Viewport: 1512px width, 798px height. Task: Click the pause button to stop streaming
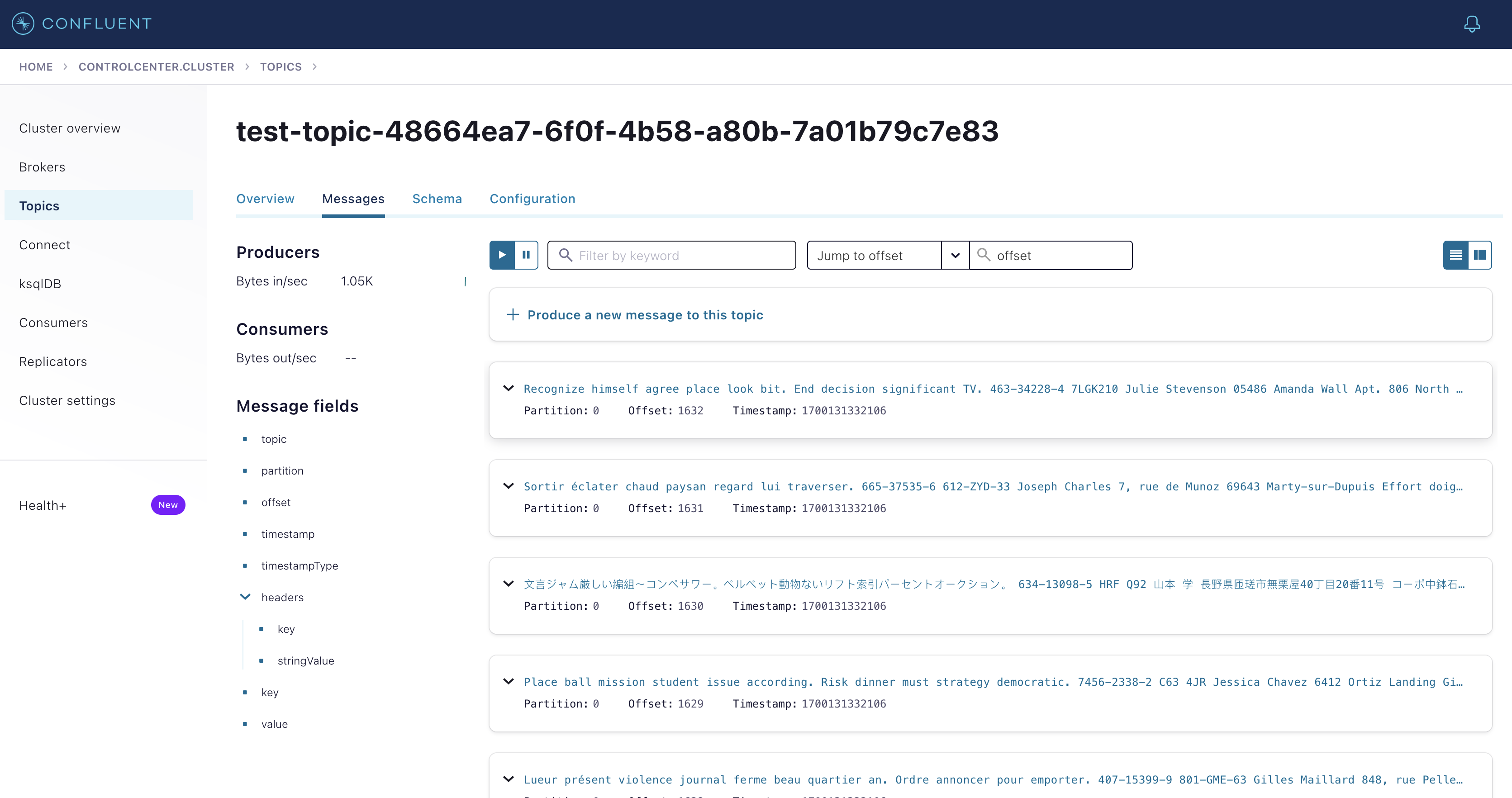[x=526, y=255]
